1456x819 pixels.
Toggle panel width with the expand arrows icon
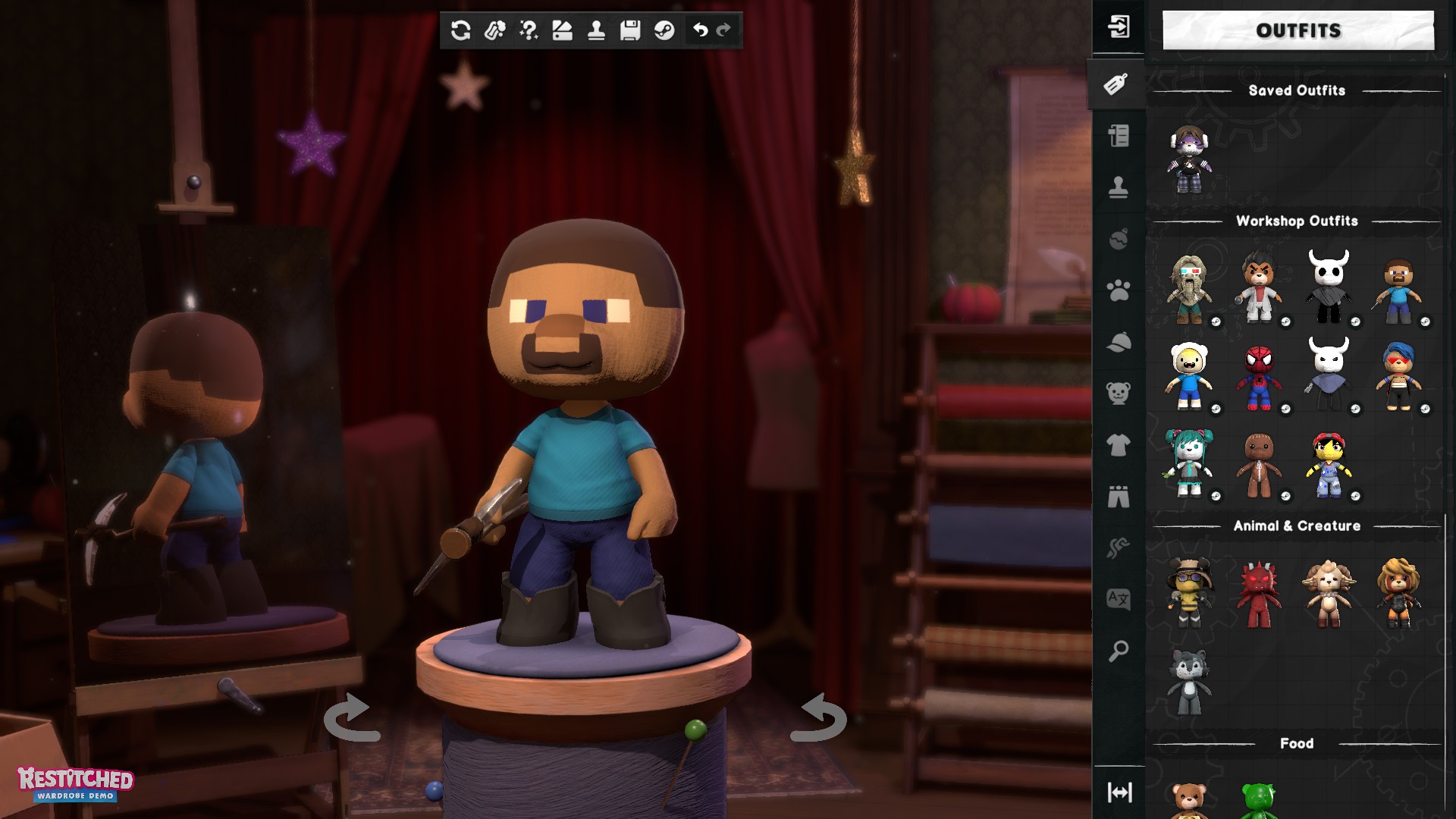(1119, 792)
